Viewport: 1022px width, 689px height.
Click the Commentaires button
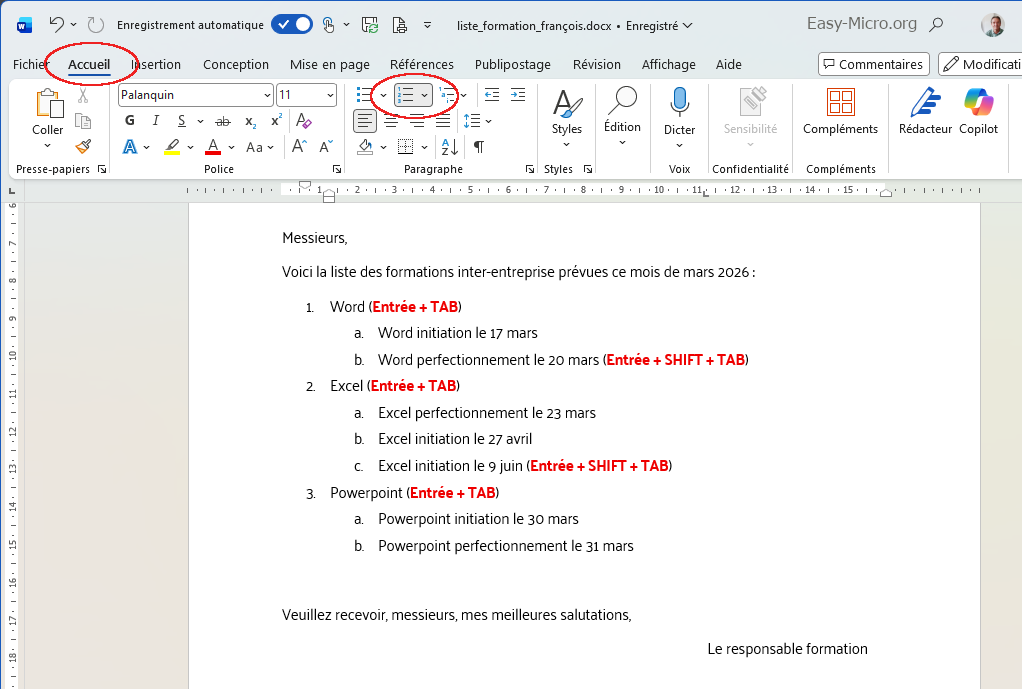click(x=873, y=64)
